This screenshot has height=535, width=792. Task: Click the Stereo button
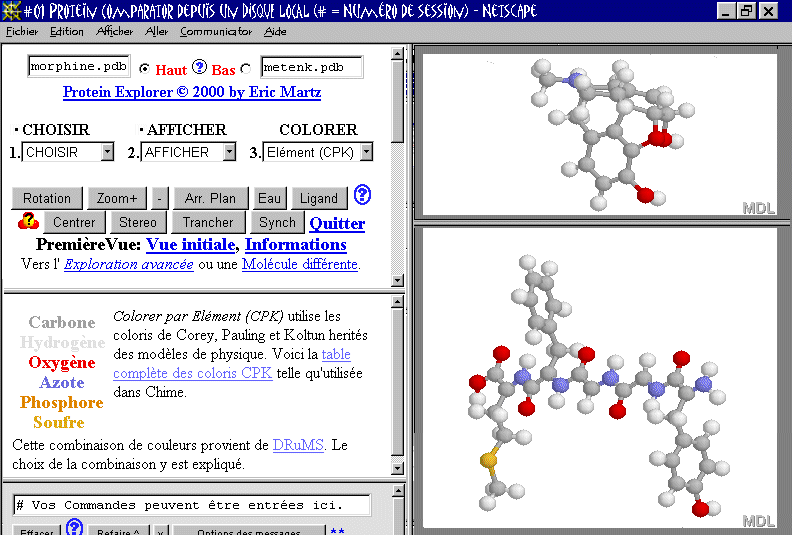(x=137, y=222)
